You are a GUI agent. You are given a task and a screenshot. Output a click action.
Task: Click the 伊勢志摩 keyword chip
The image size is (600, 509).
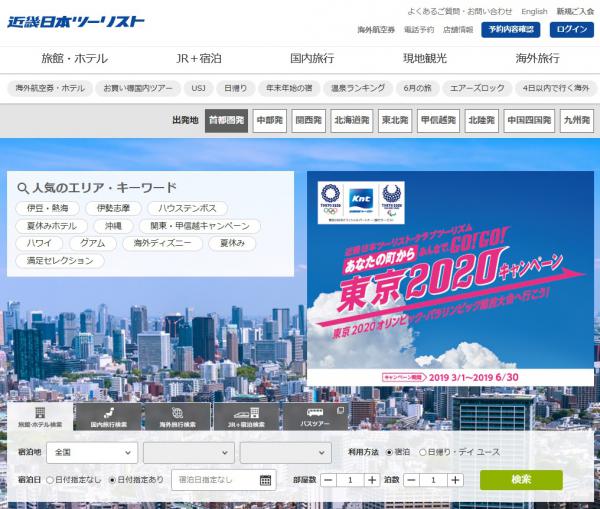coord(113,209)
